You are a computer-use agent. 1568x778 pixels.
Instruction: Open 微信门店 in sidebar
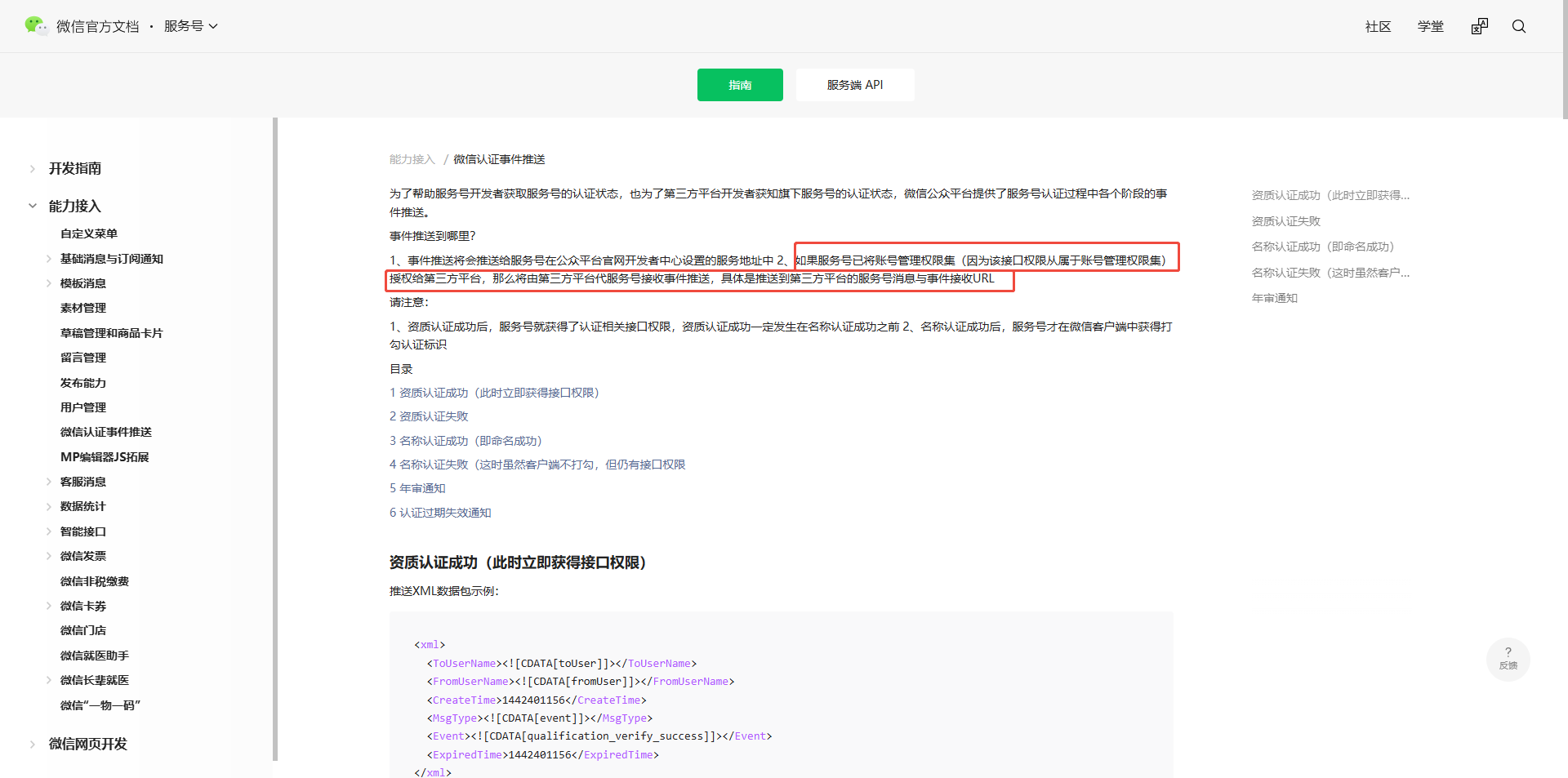tap(83, 630)
